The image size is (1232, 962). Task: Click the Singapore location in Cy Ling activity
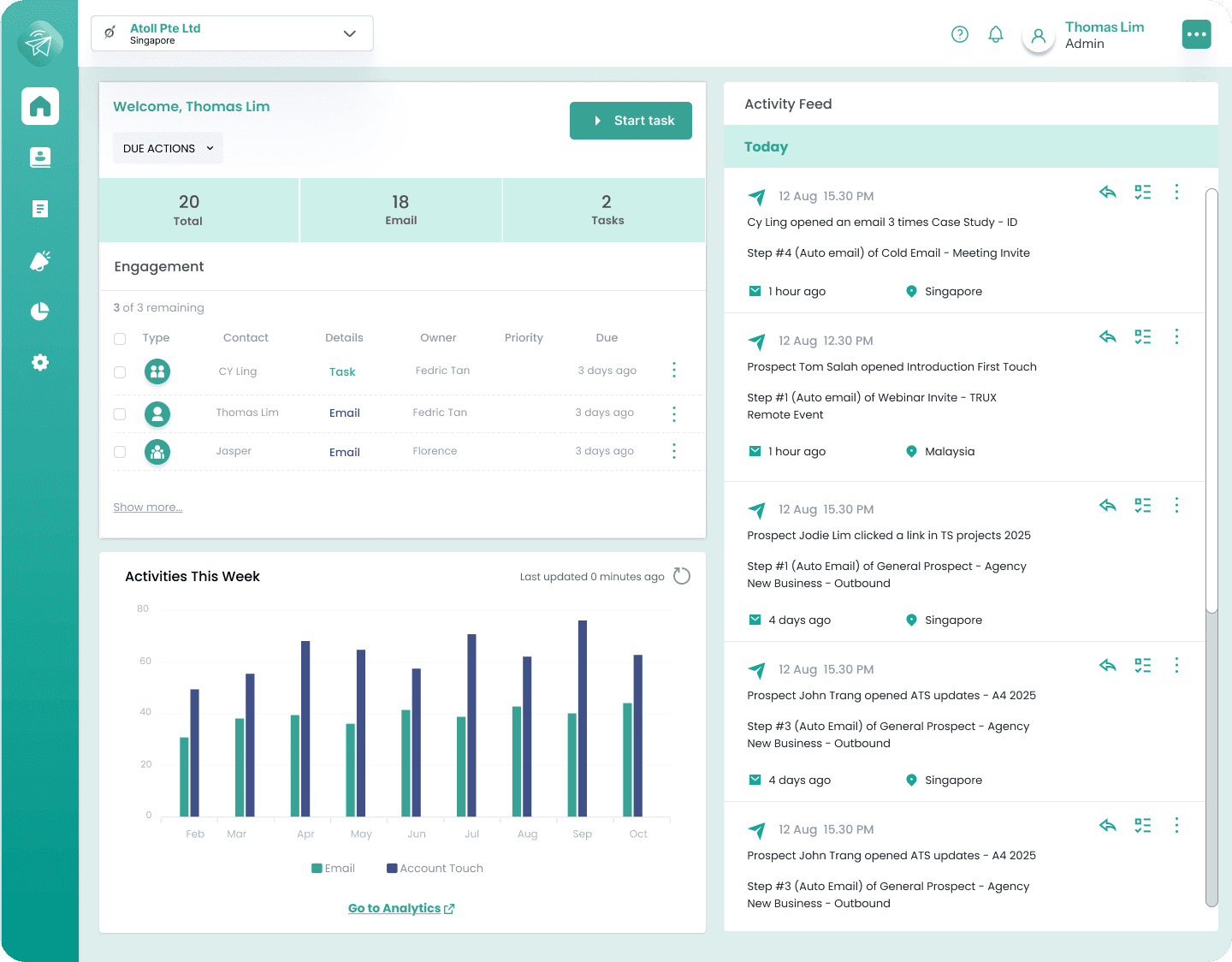coord(944,292)
